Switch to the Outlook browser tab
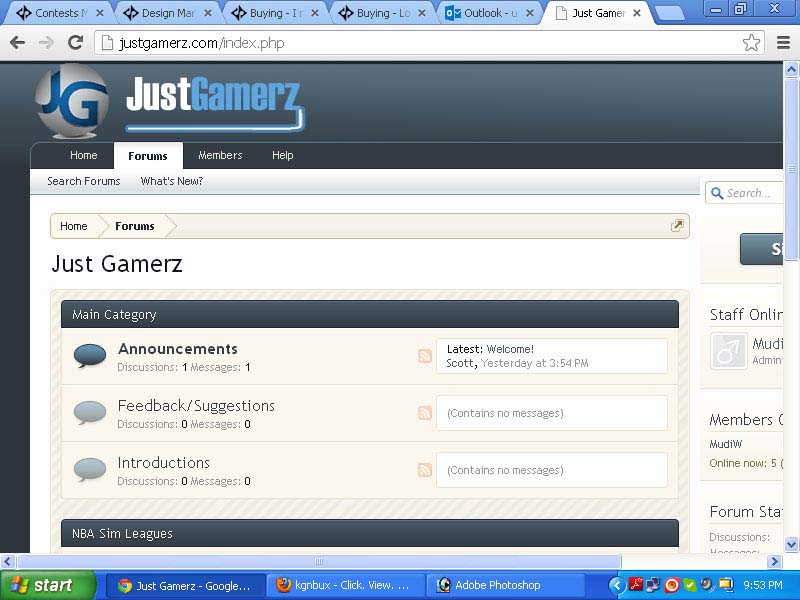 [x=488, y=13]
